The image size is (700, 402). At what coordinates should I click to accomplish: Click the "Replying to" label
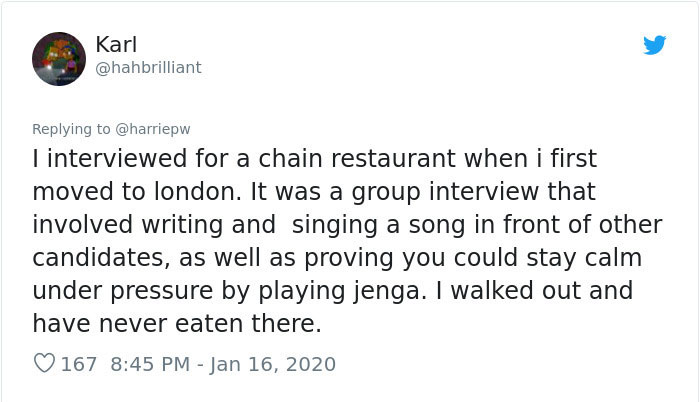72,129
